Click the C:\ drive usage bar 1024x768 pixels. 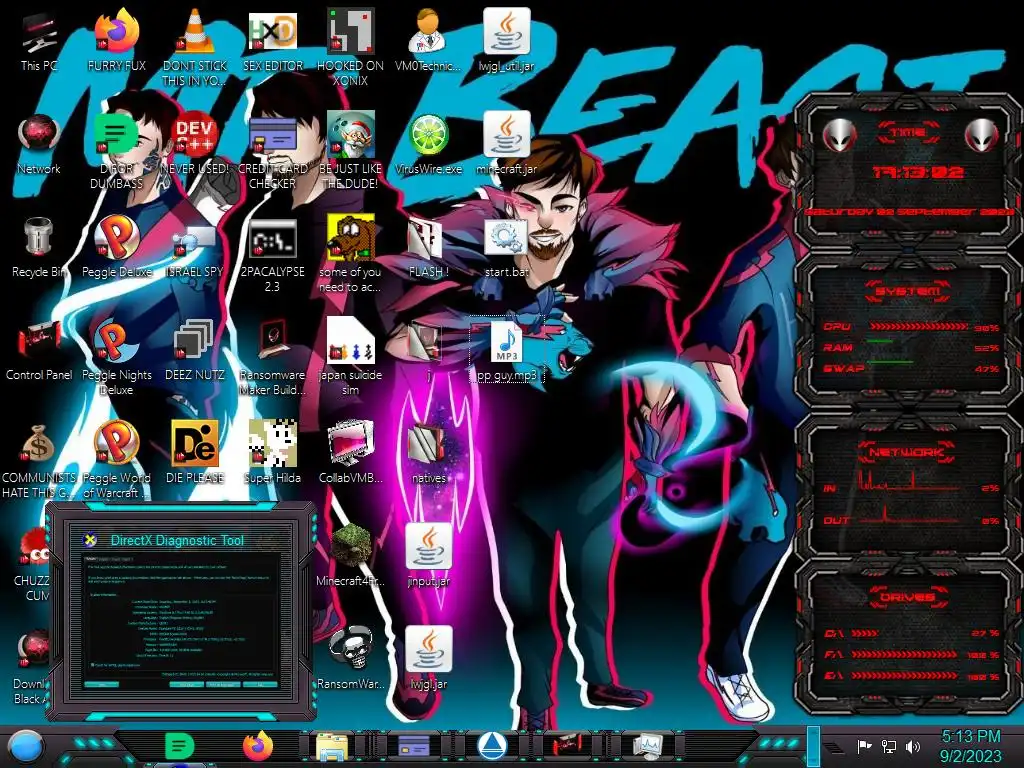click(864, 633)
